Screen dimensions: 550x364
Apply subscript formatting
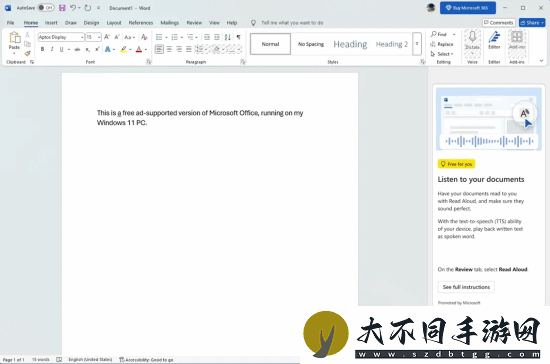pyautogui.click(x=88, y=49)
